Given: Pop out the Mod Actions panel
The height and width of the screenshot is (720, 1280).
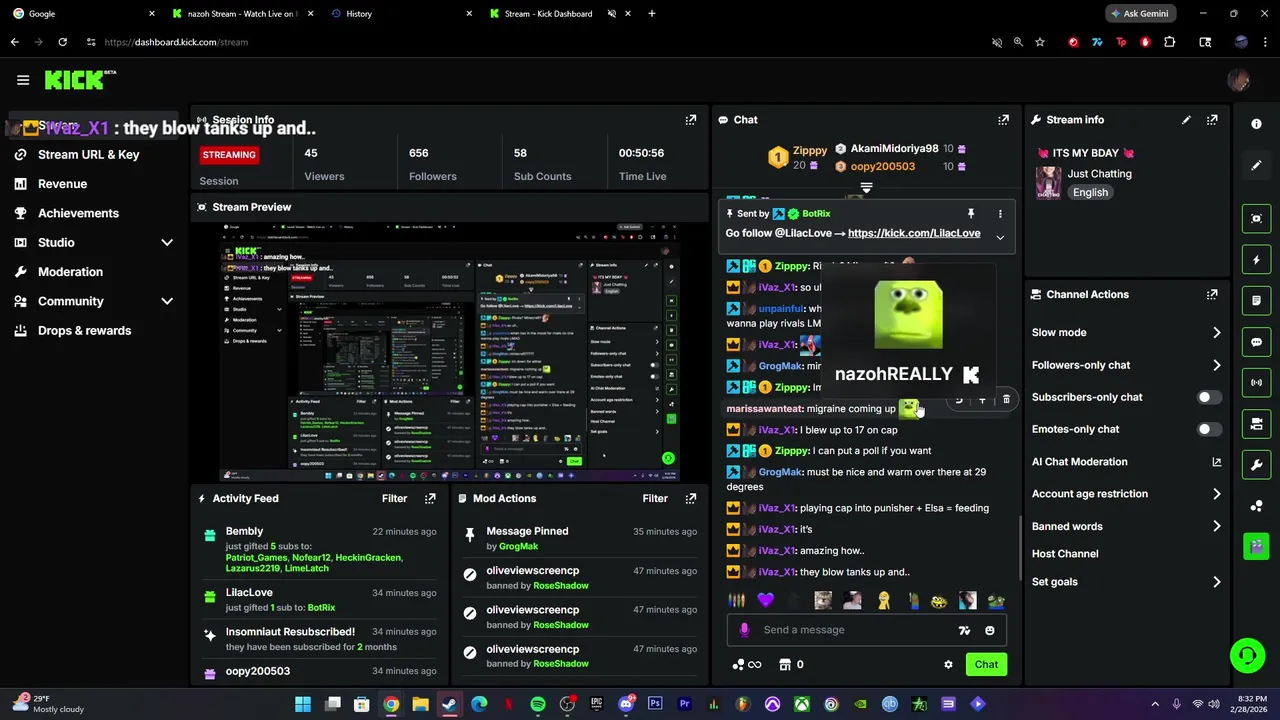Looking at the screenshot, I should 690,498.
